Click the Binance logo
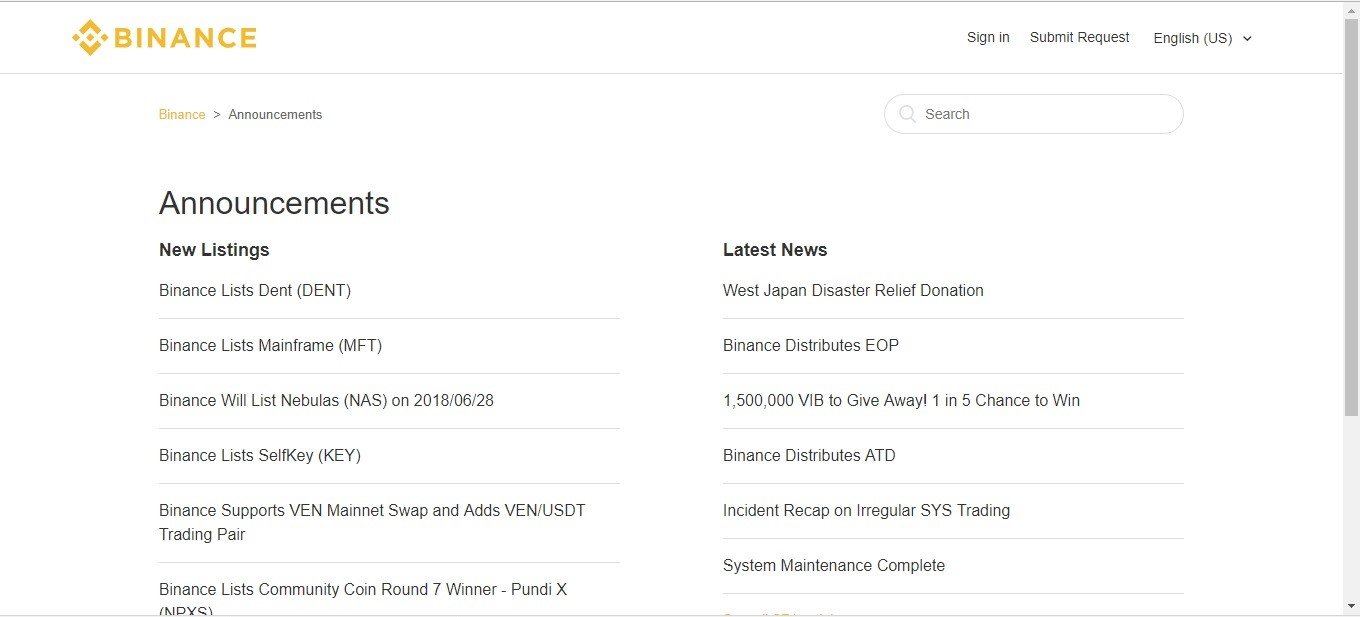1360x617 pixels. 164,38
